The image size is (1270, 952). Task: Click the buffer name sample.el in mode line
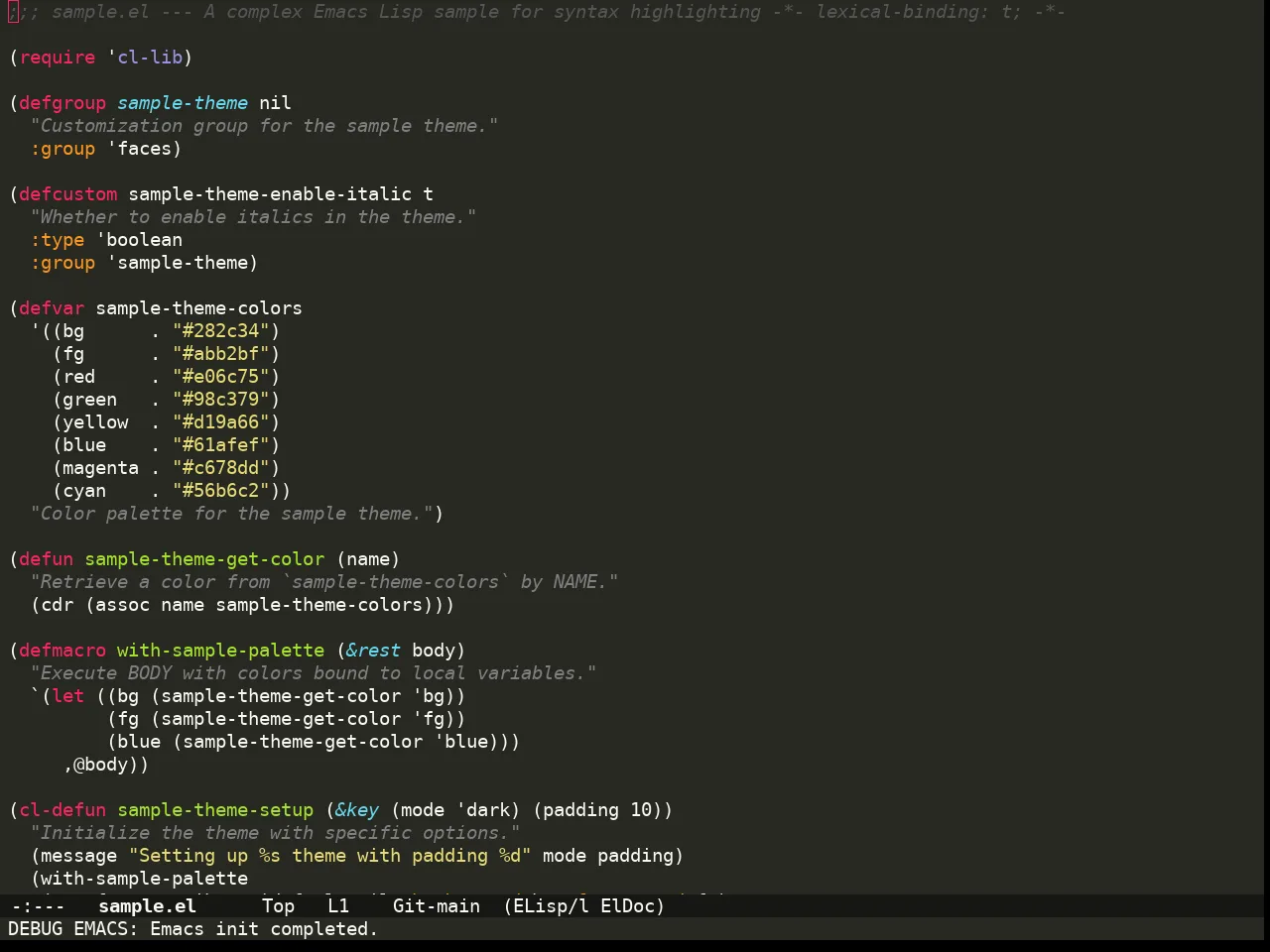pos(147,905)
